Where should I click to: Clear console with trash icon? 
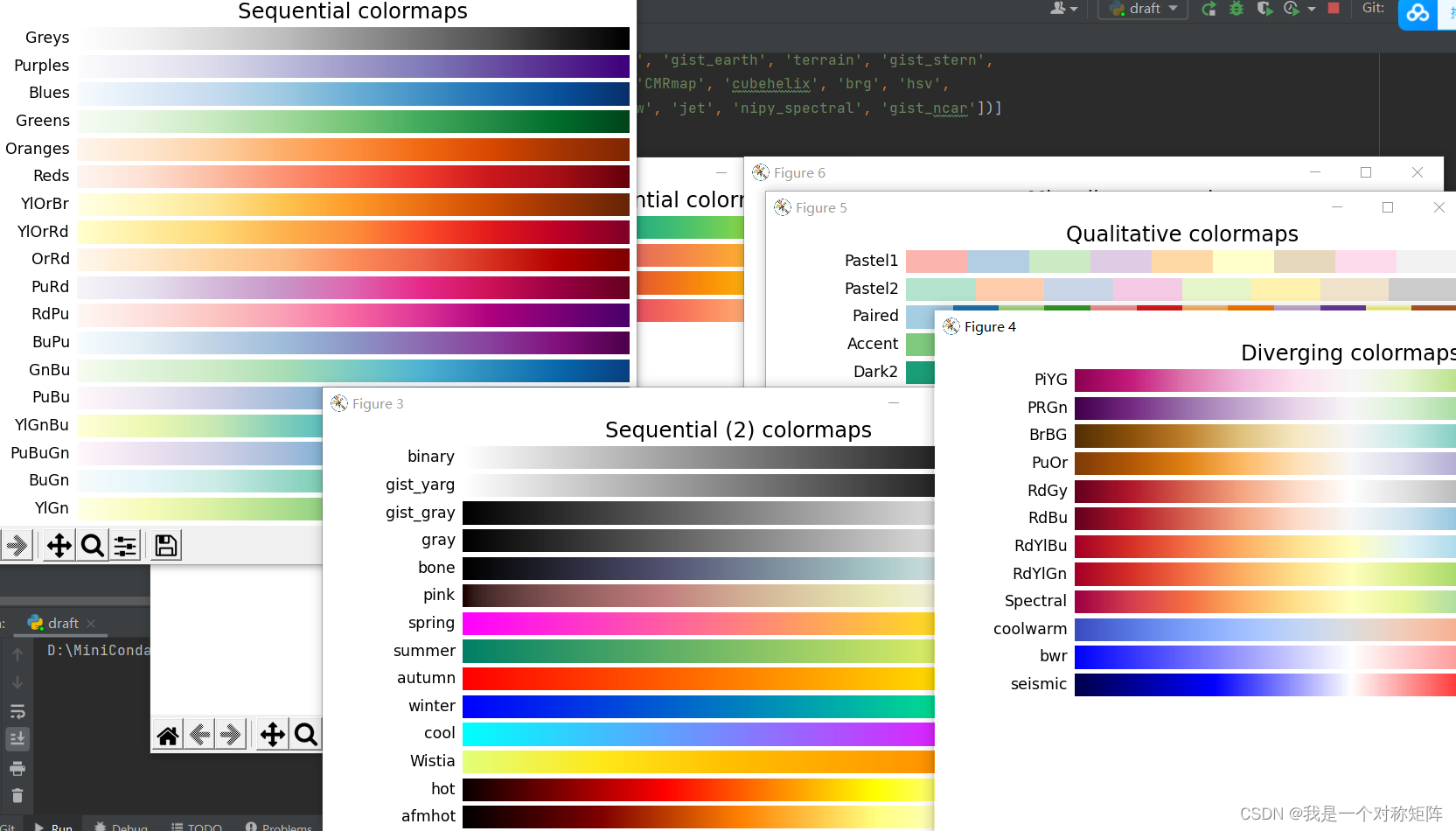pyautogui.click(x=17, y=796)
